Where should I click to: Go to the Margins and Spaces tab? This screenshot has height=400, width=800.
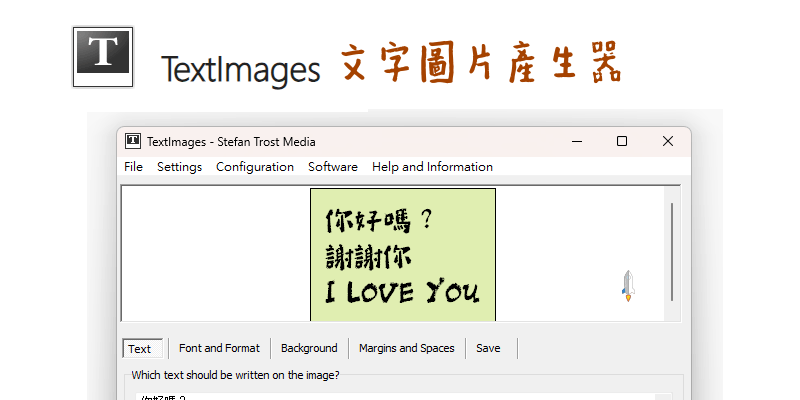(406, 348)
